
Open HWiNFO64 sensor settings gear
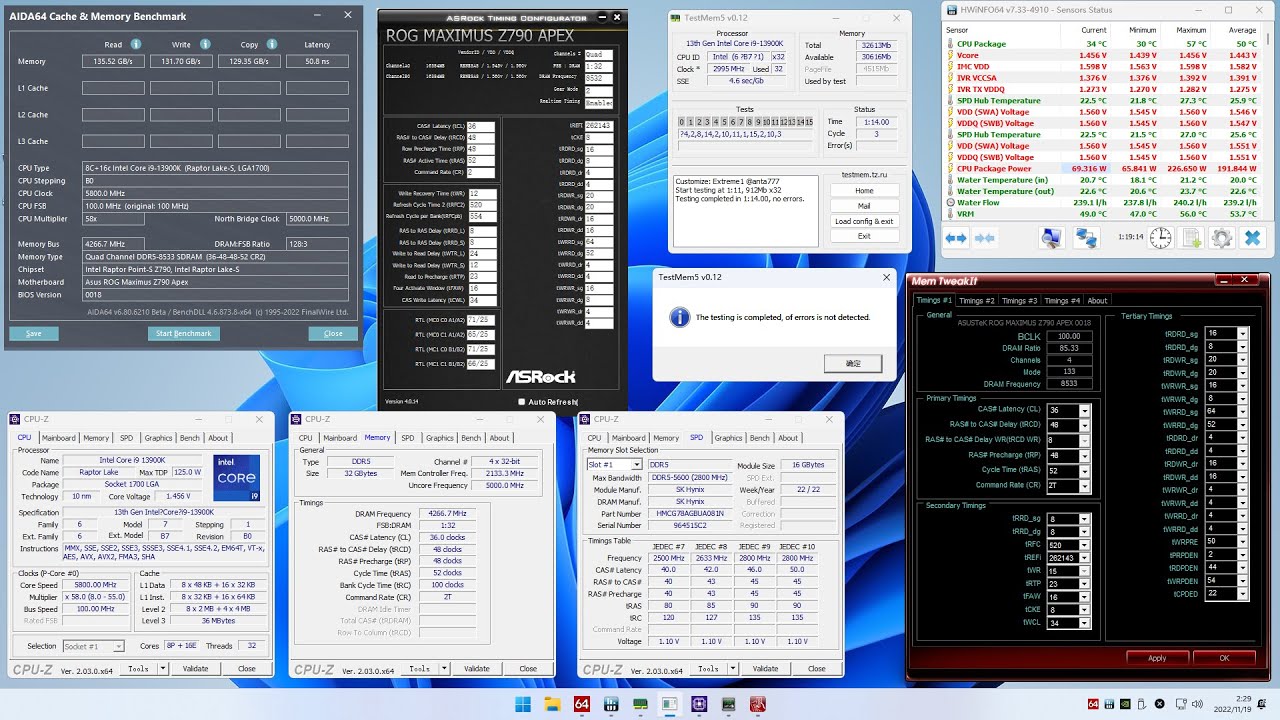point(1221,238)
